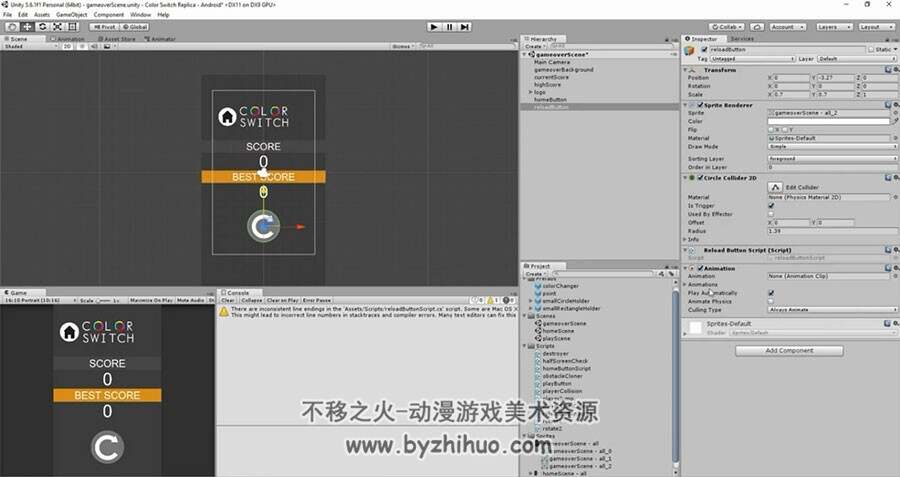Click home icon in Scene view

point(227,117)
